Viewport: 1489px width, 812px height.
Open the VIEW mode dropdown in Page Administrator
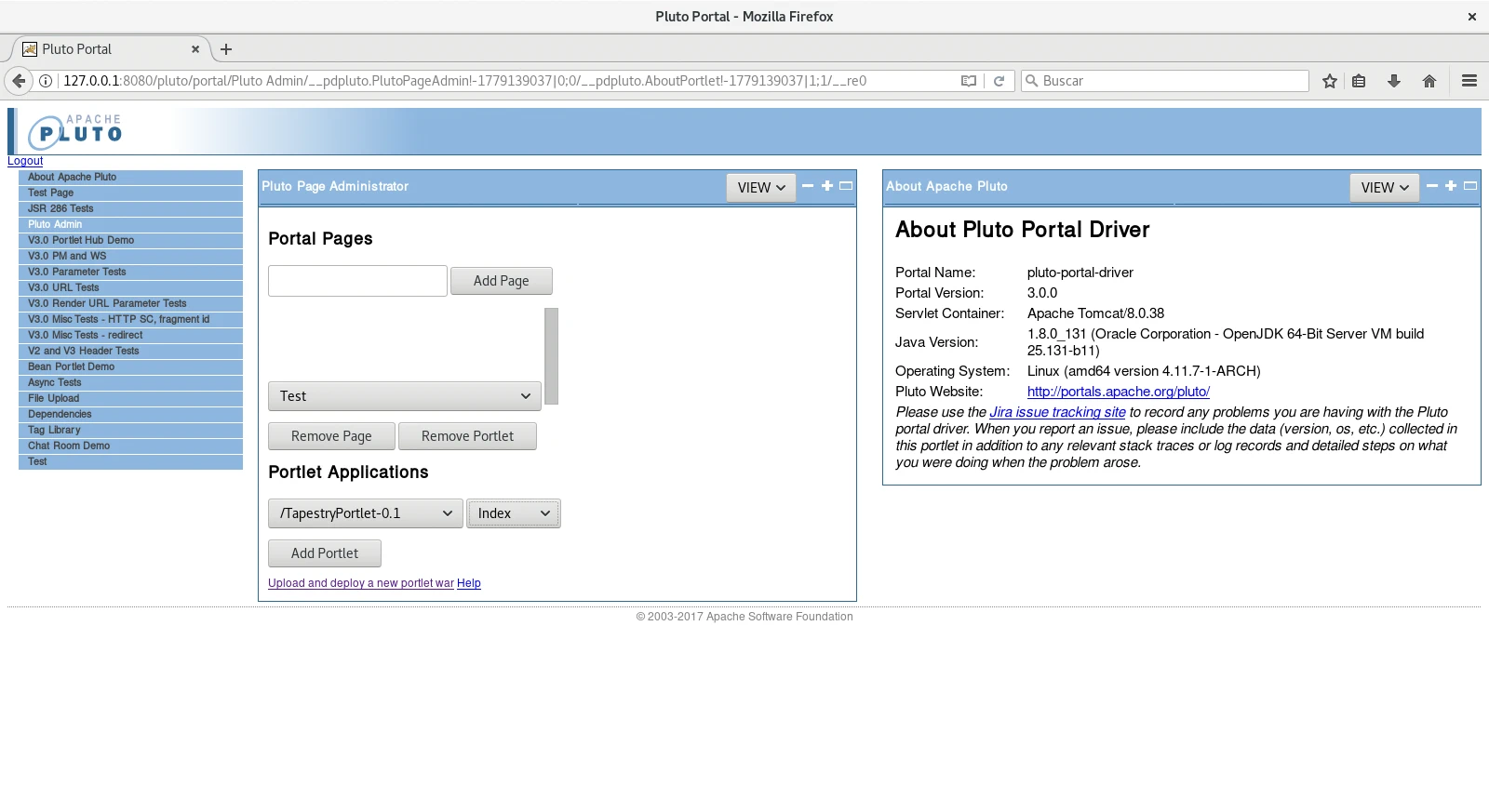[760, 188]
